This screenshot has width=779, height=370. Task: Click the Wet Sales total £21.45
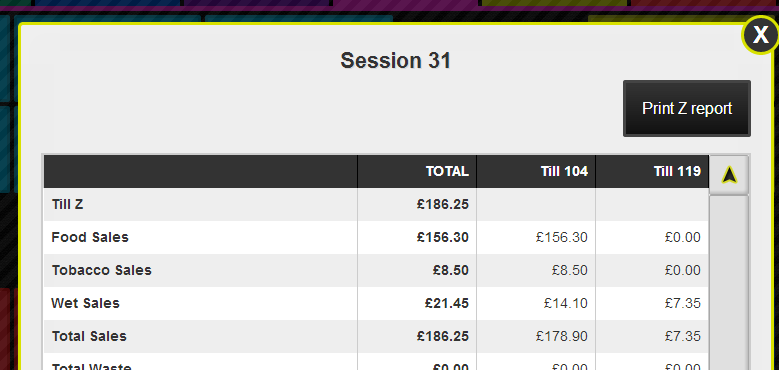[x=447, y=303]
